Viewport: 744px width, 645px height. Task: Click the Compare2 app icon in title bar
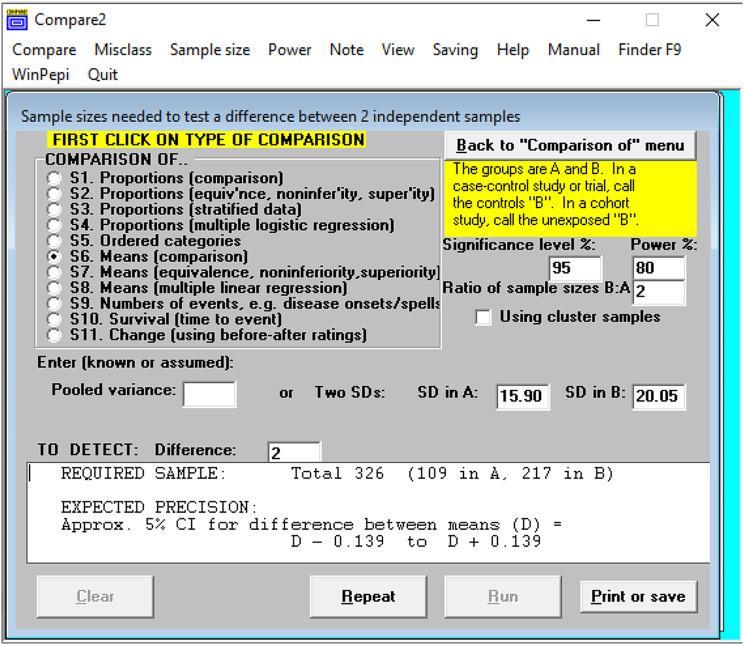pos(18,20)
